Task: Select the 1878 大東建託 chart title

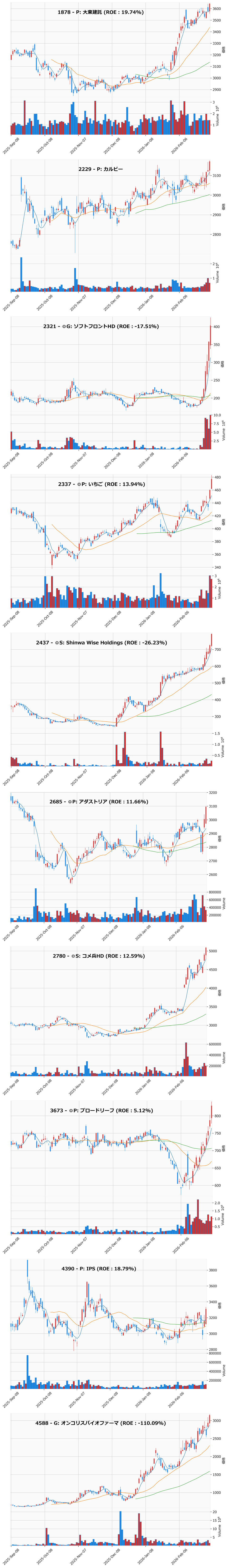Action: pos(101,12)
